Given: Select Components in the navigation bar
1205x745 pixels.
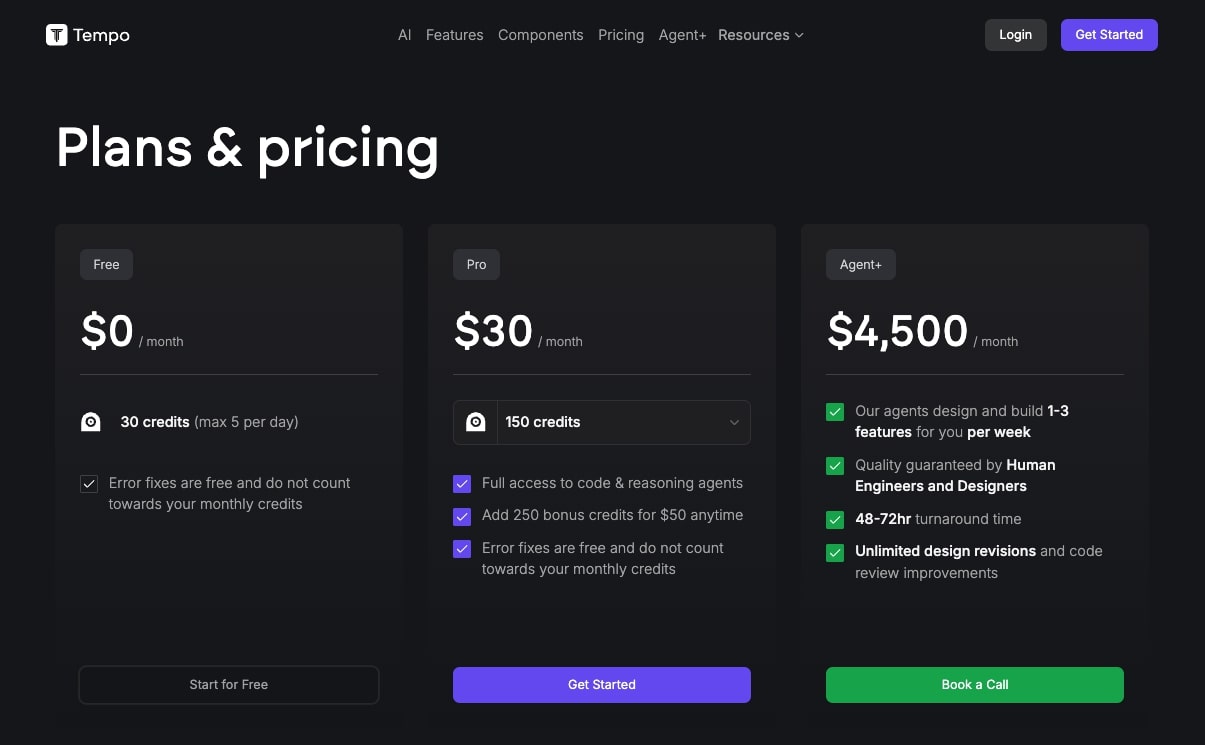Looking at the screenshot, I should coord(540,35).
